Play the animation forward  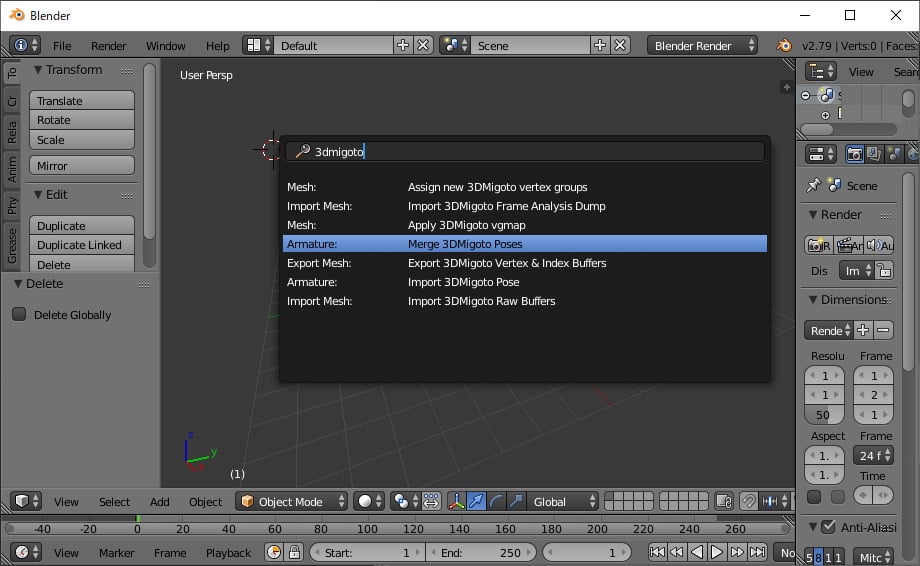point(716,552)
